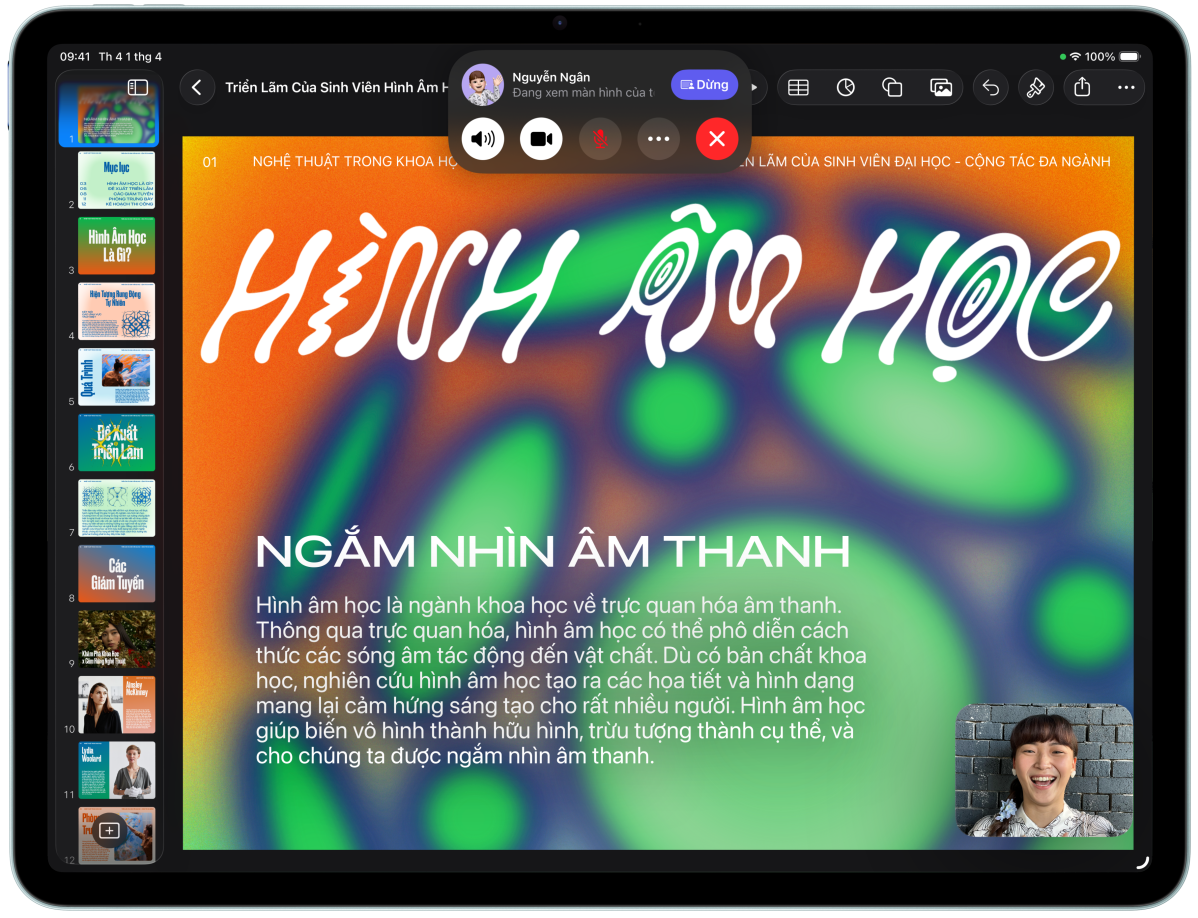Toggle the FaceTime camera on or off

(x=541, y=139)
